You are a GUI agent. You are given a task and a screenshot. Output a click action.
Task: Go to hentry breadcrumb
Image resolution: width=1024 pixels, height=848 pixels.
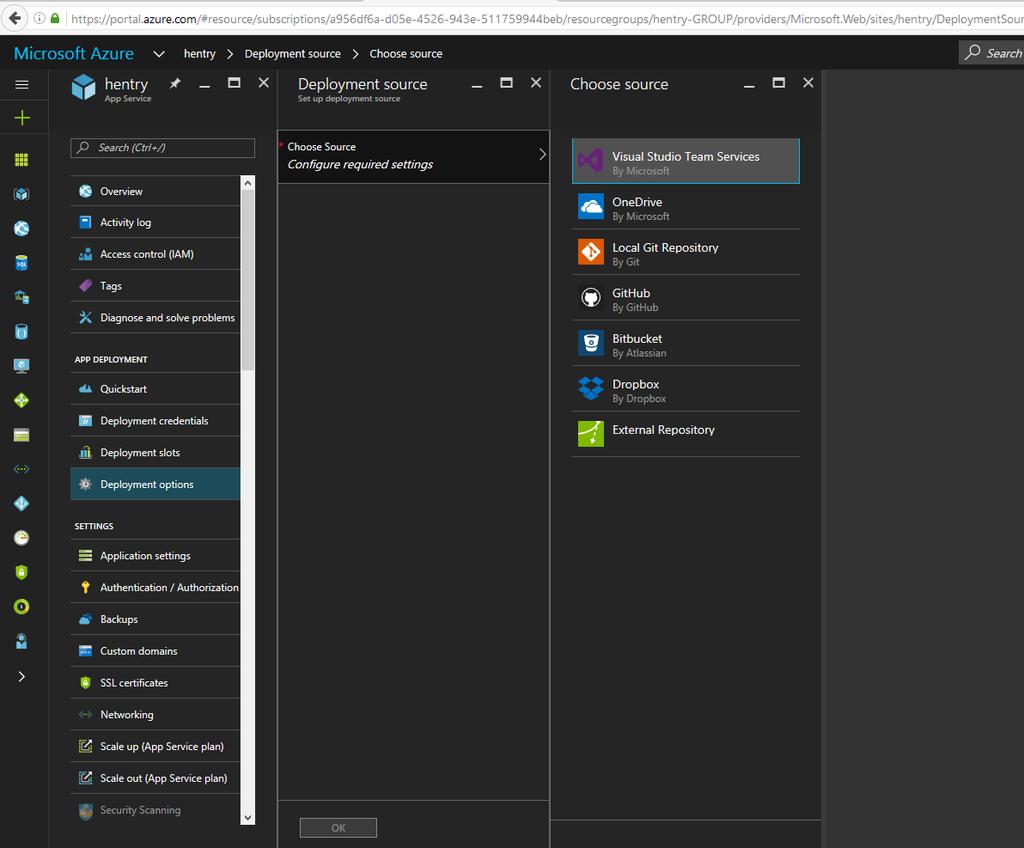[199, 54]
